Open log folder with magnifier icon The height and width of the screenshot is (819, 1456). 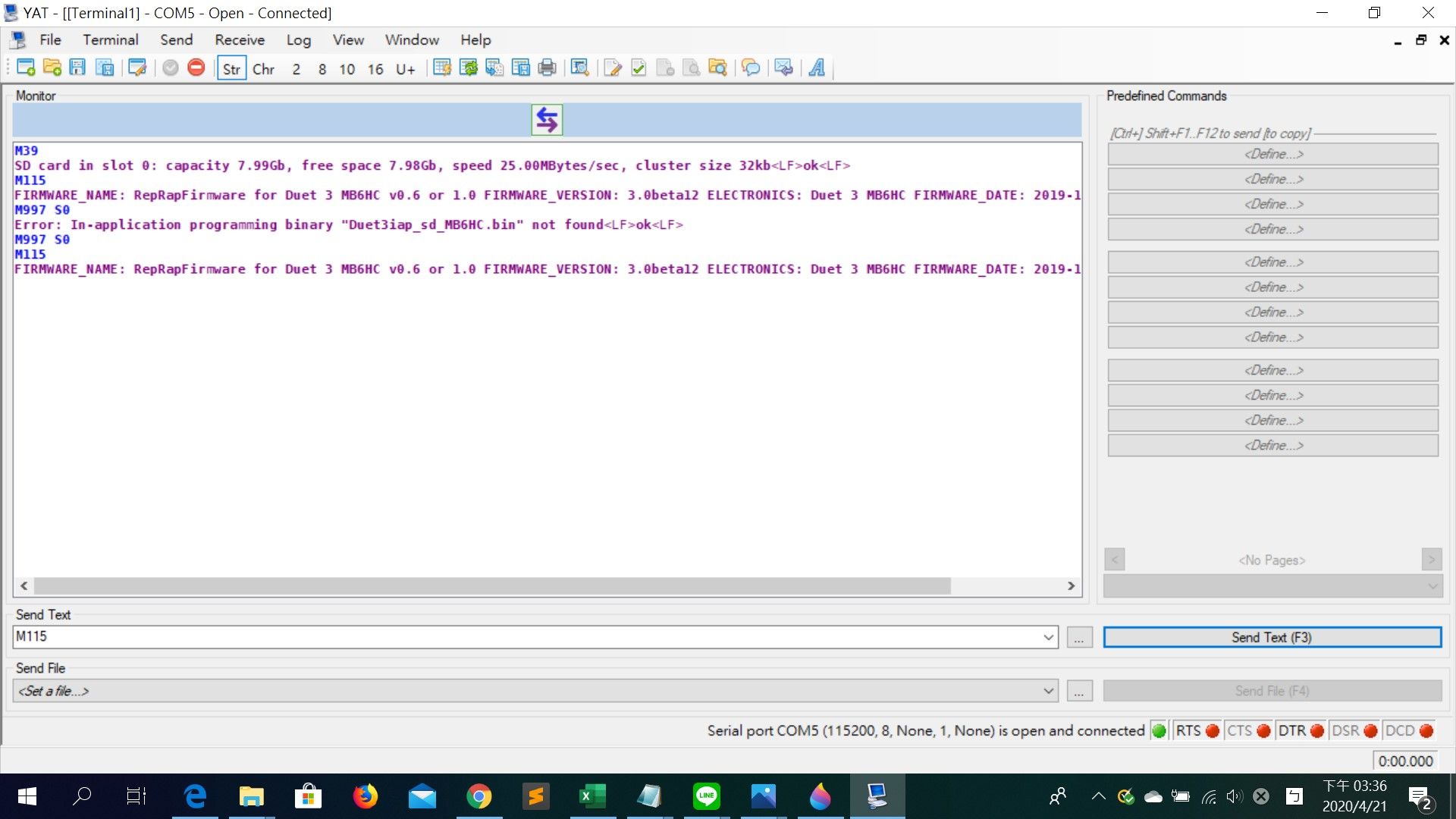pyautogui.click(x=717, y=67)
